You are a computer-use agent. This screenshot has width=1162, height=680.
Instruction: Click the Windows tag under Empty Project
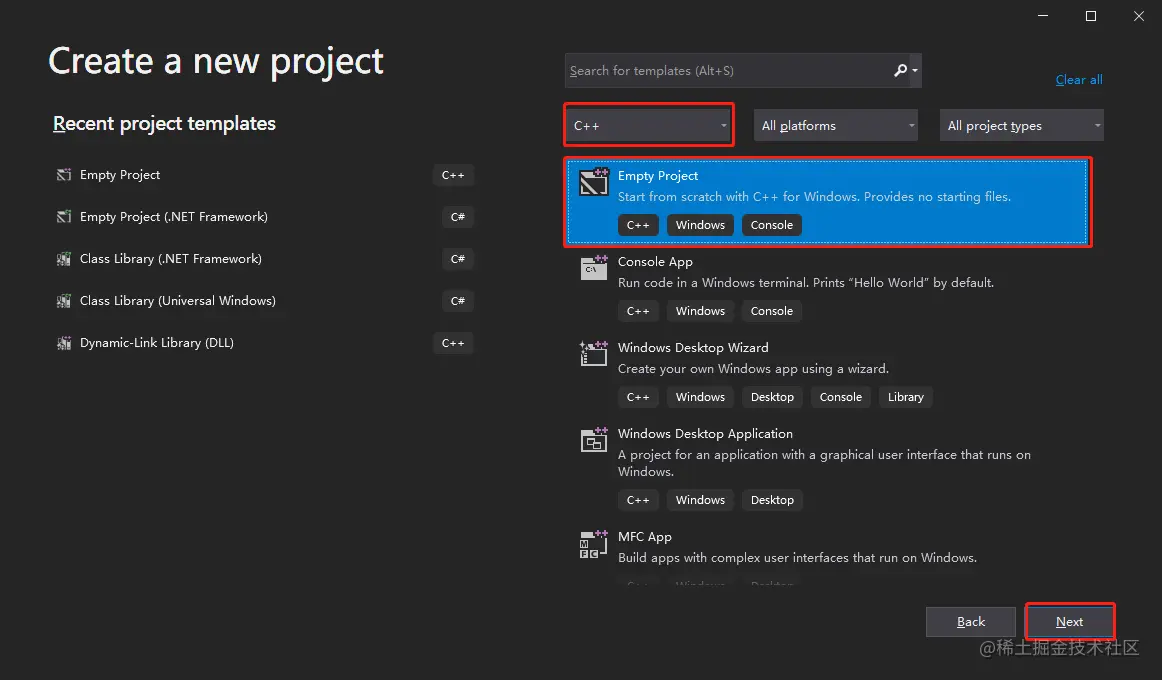point(700,225)
